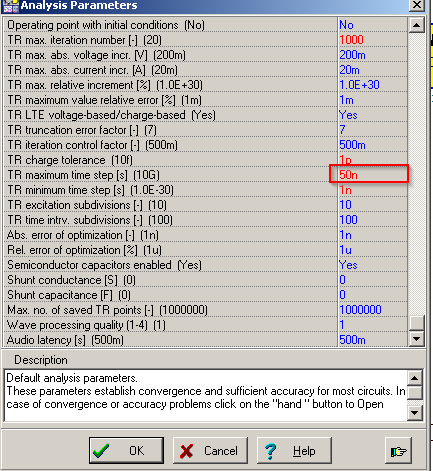The height and width of the screenshot is (471, 433).
Task: Edit the Wave processing quality value 1
Action: tap(372, 325)
